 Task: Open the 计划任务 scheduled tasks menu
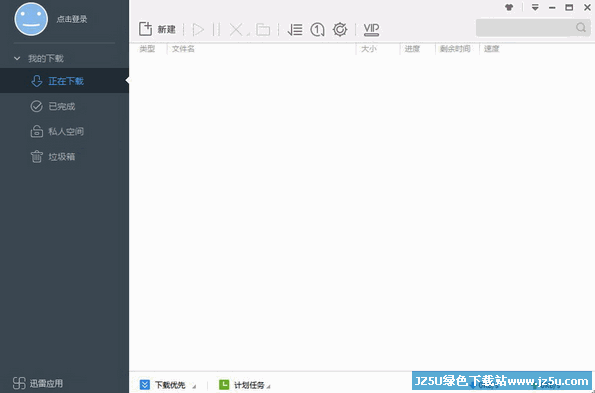[x=245, y=385]
